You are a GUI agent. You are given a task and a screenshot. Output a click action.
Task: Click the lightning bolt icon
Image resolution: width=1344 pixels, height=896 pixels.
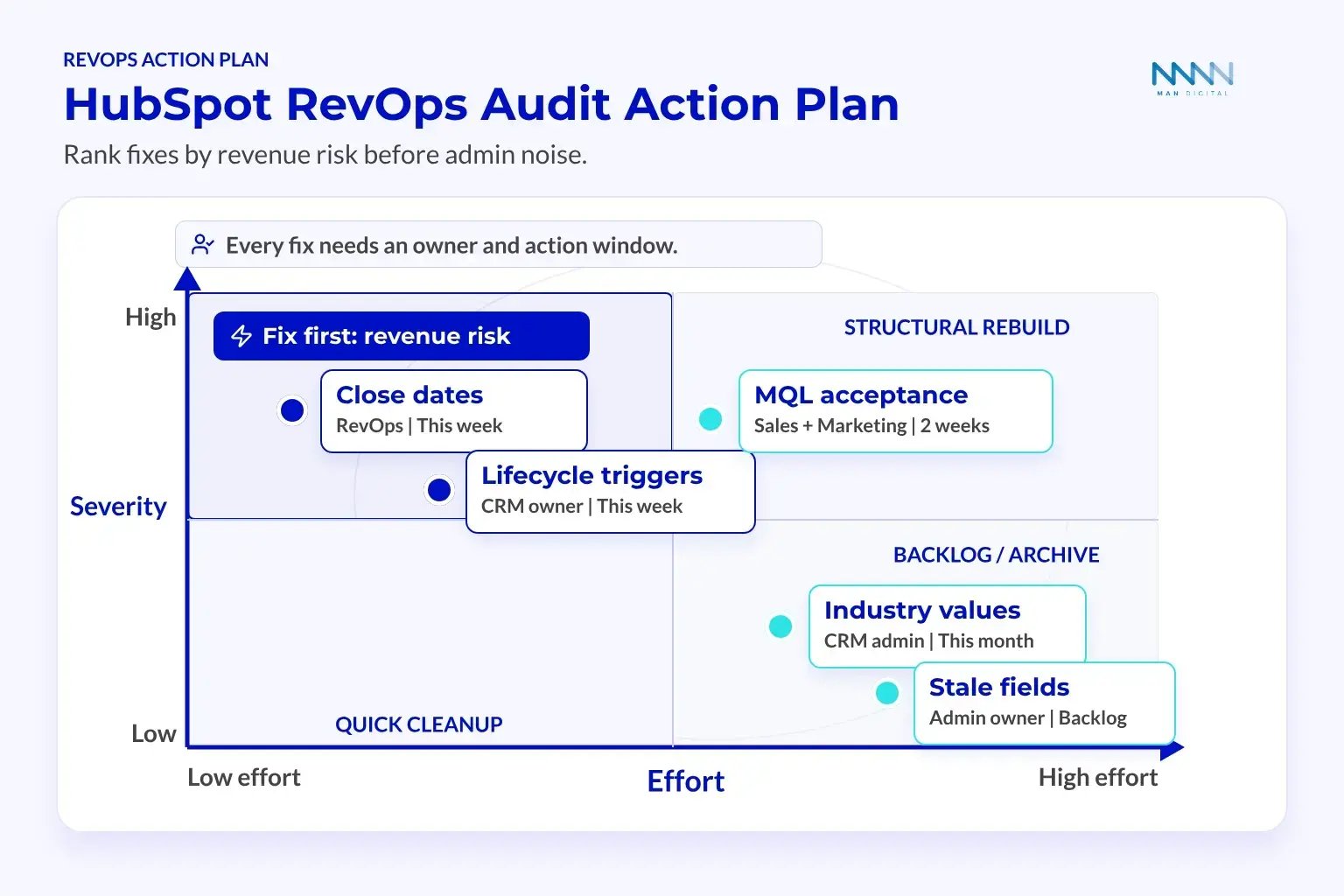241,336
